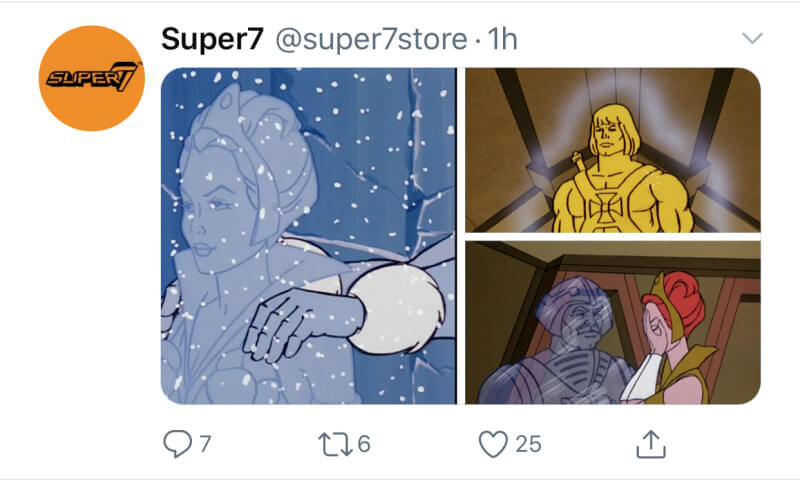
Task: Retweet using the arrows icon
Action: coord(335,444)
